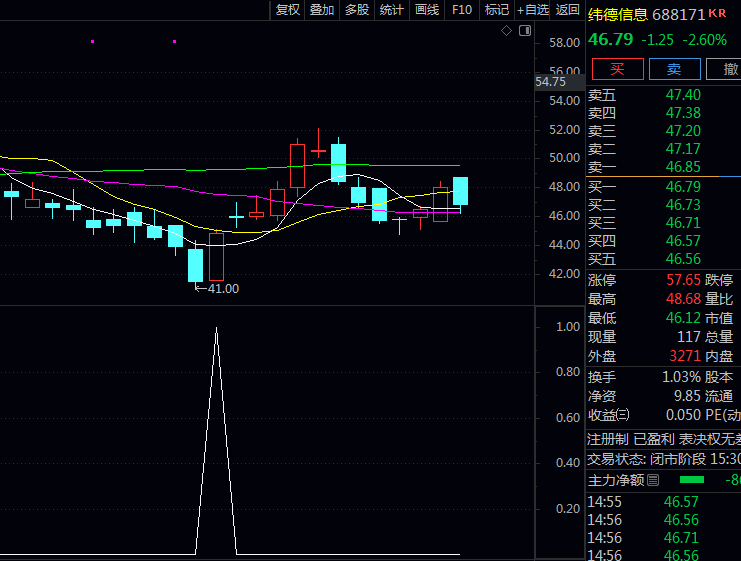Screen dimensions: 741x561
Task: Click the KR badge beside stock code
Action: tap(718, 13)
